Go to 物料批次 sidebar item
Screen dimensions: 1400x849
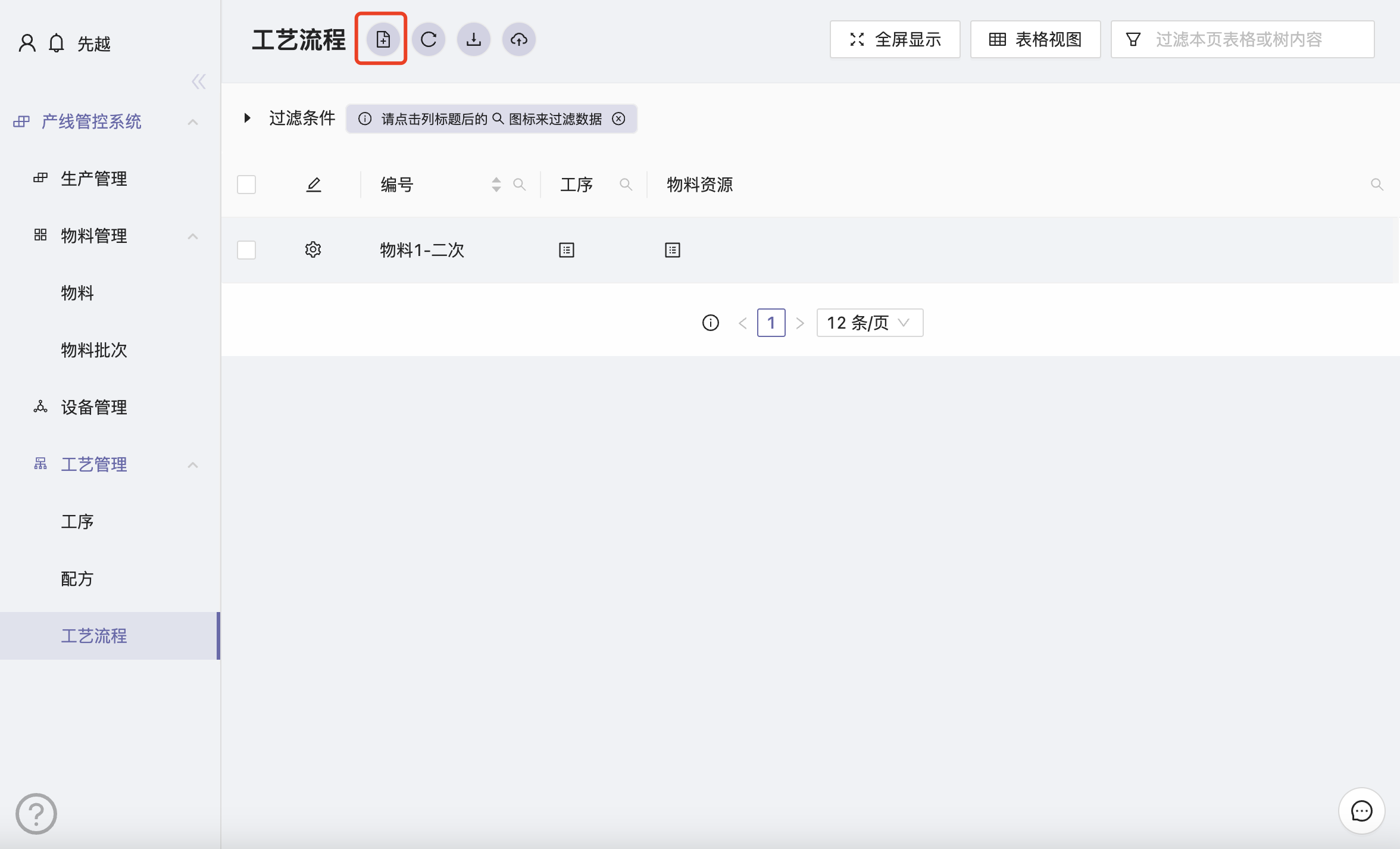coord(94,350)
